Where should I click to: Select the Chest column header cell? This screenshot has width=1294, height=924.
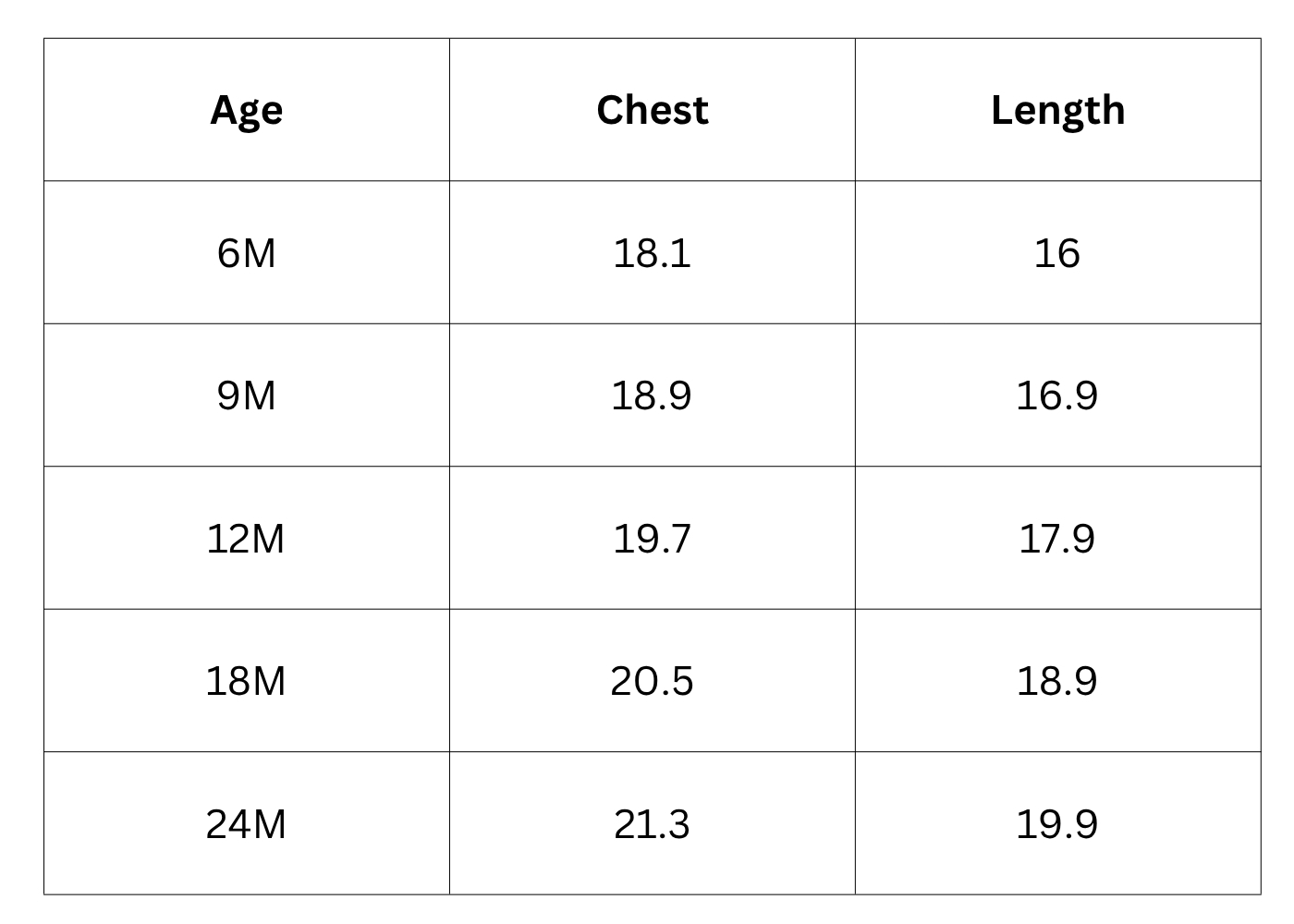coord(652,110)
